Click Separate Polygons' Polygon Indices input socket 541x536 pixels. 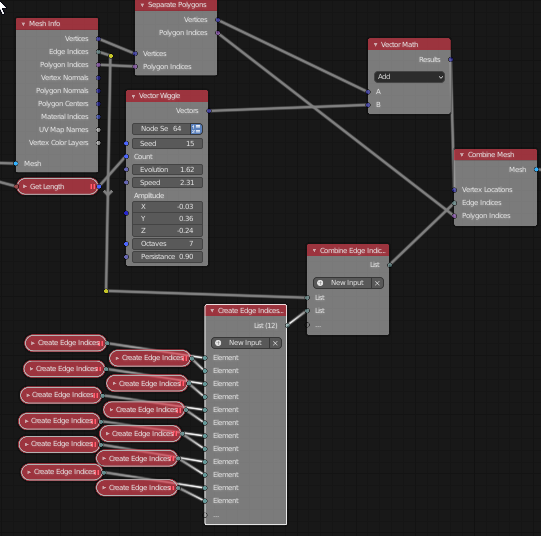pos(135,67)
